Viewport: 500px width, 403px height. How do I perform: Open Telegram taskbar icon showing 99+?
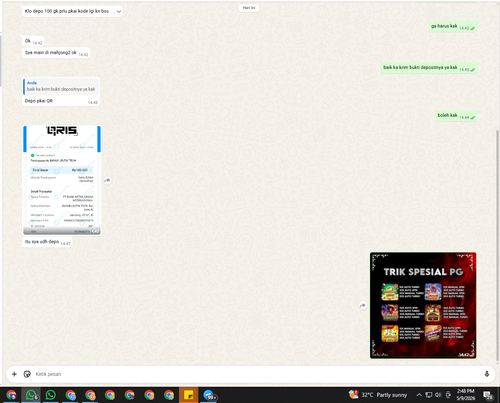[209, 395]
